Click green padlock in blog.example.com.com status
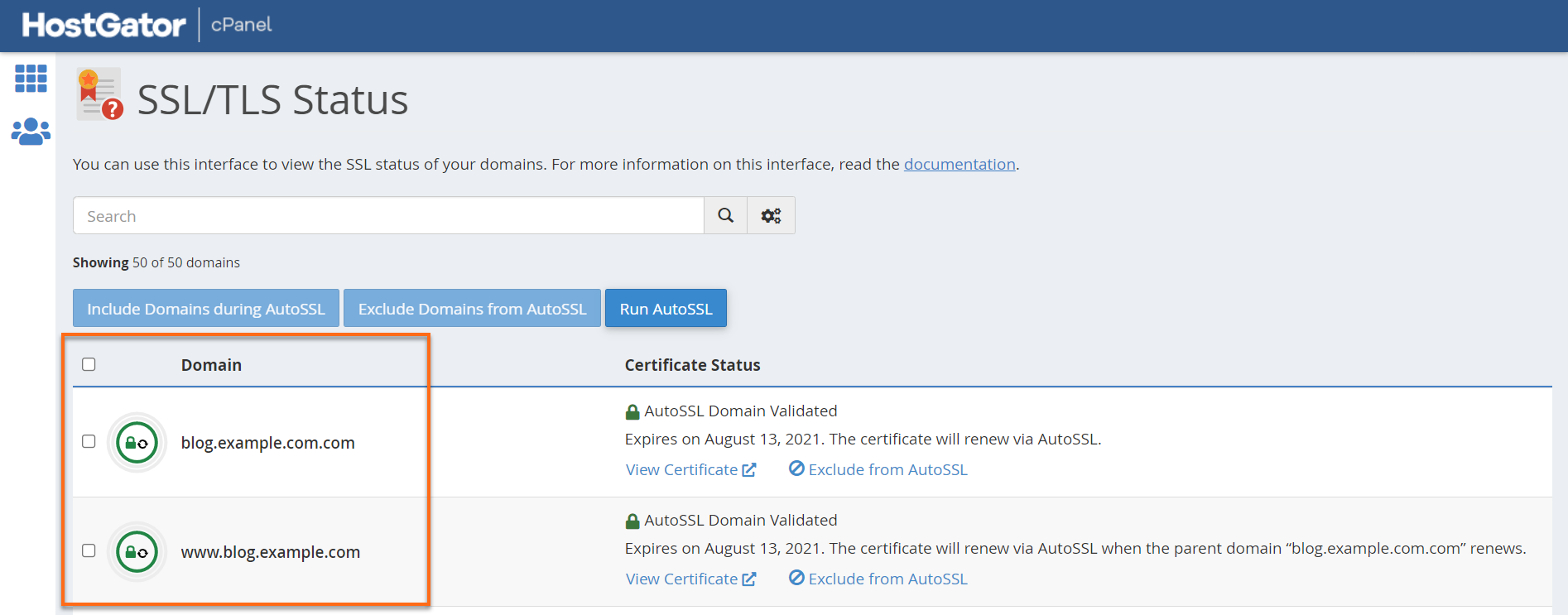Screen dimensions: 1568x615 tap(632, 411)
